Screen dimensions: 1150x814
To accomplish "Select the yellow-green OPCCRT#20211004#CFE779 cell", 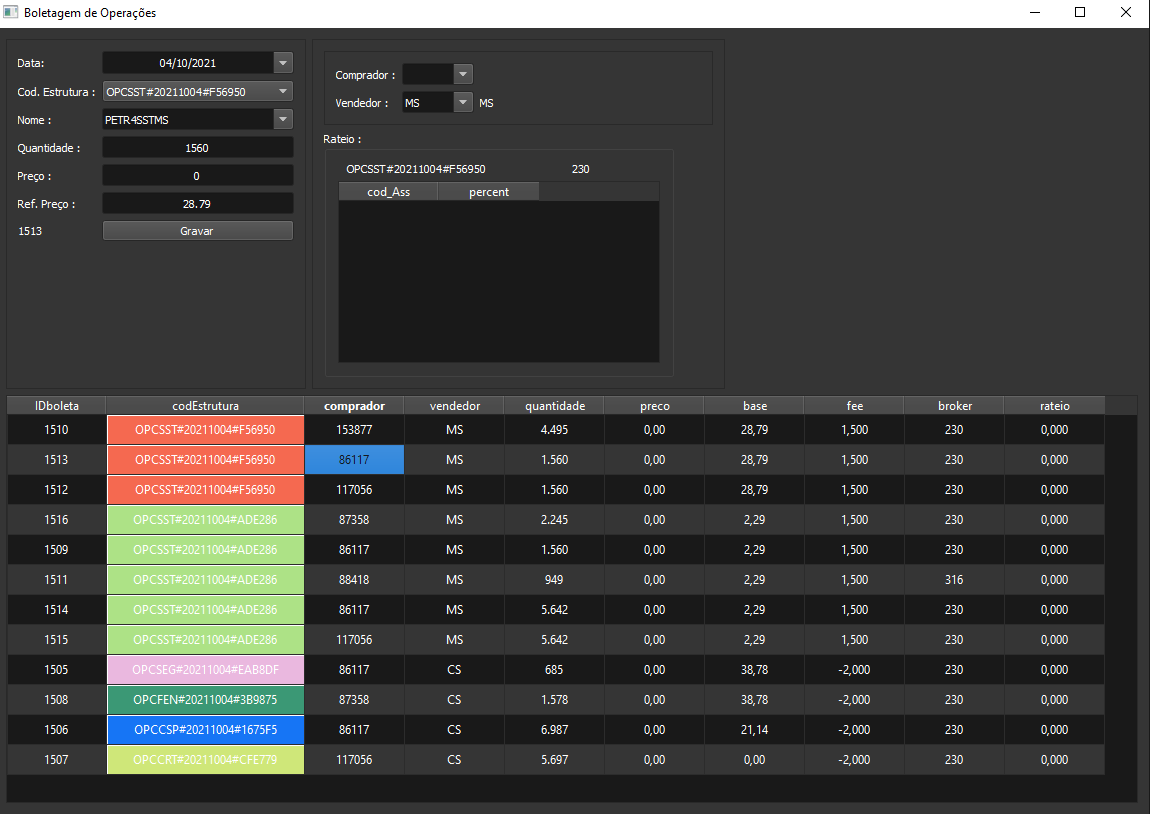I will pos(205,760).
